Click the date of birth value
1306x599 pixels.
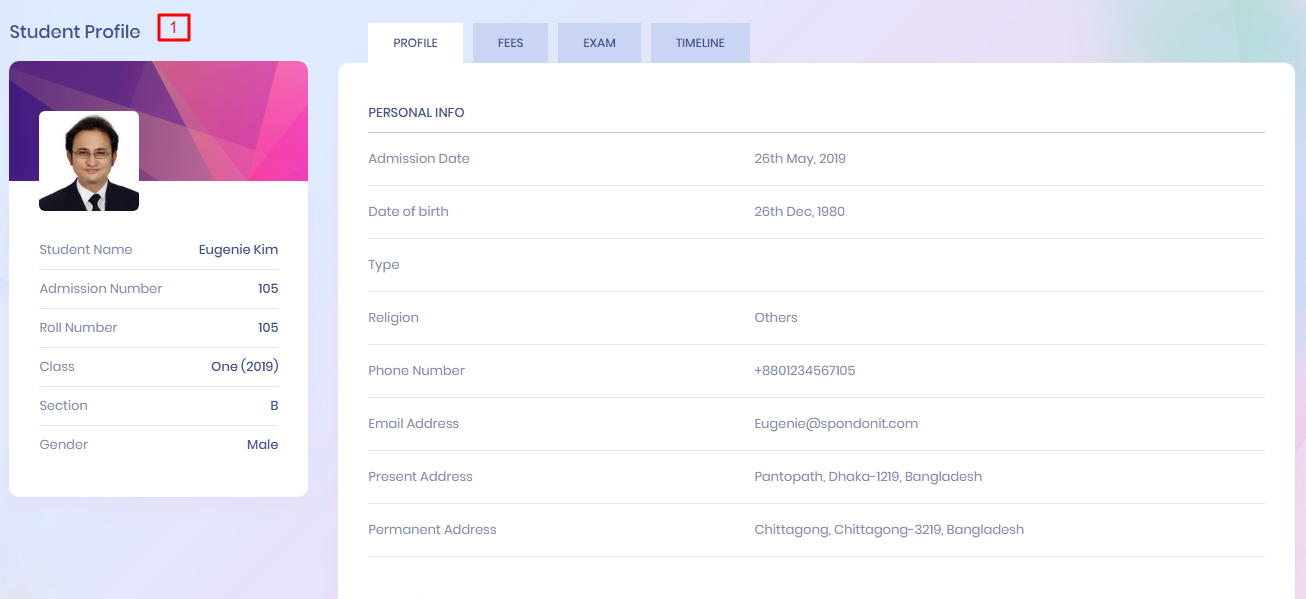pyautogui.click(x=799, y=212)
